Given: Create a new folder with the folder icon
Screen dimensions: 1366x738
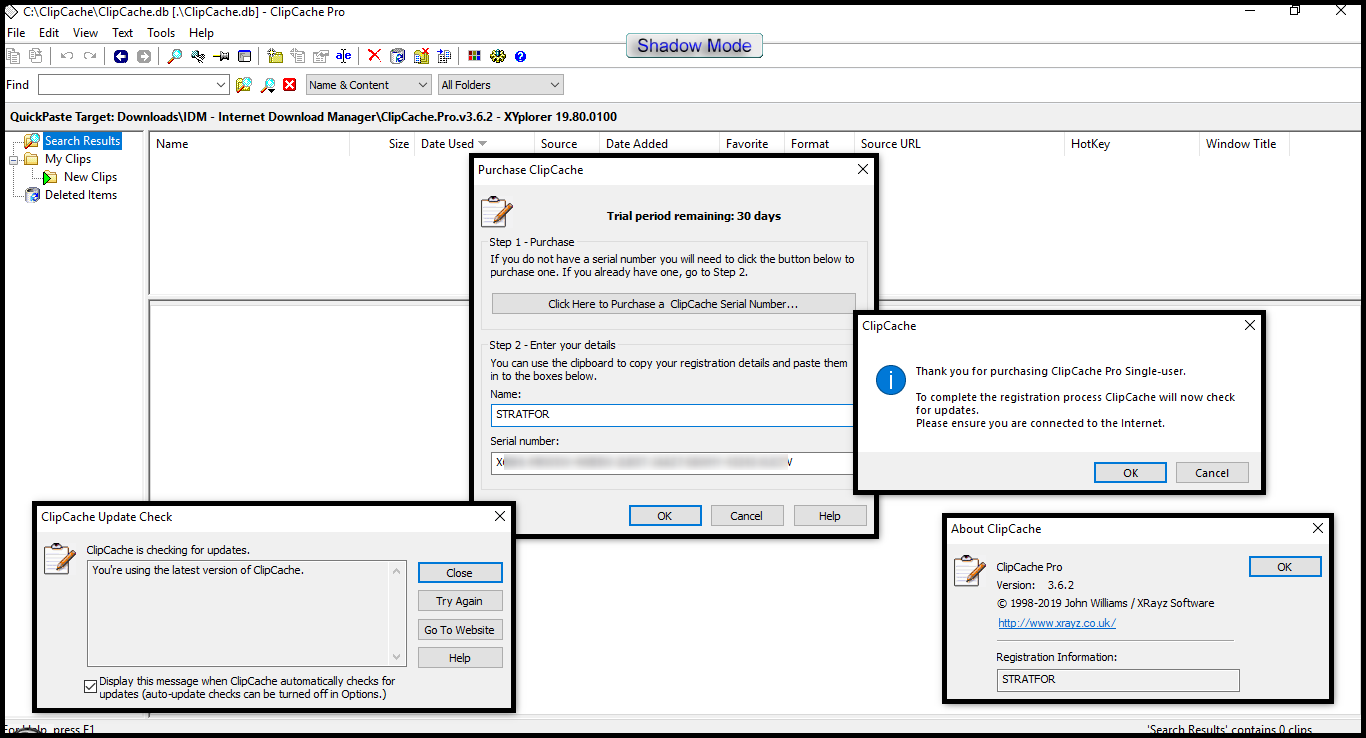Looking at the screenshot, I should point(275,57).
